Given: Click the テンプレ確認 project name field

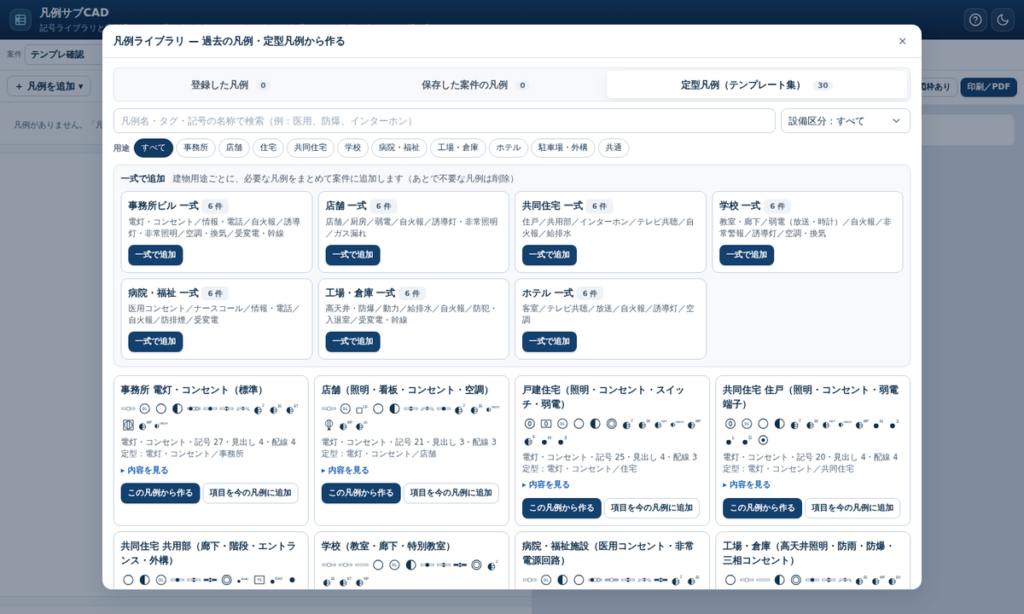Looking at the screenshot, I should (63, 54).
